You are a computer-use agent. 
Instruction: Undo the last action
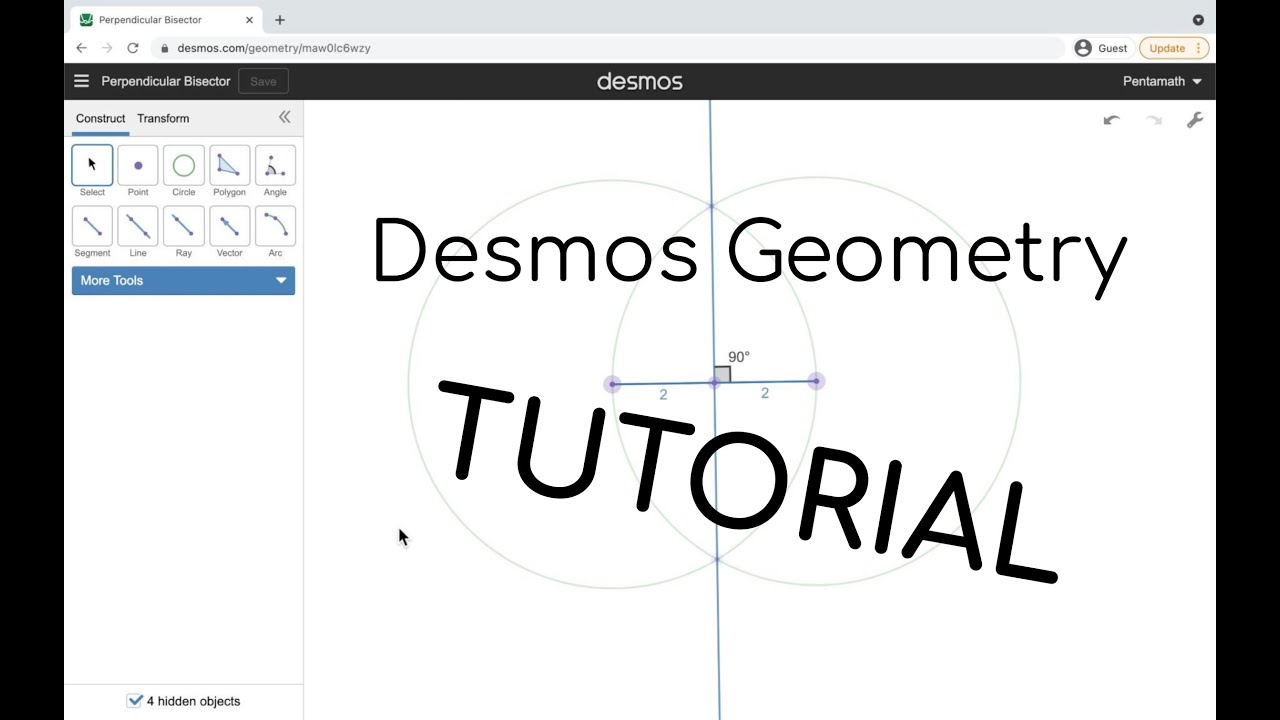point(1111,120)
